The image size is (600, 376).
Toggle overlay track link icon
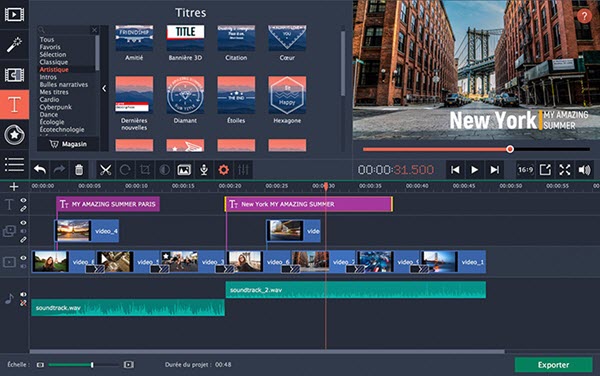23,239
